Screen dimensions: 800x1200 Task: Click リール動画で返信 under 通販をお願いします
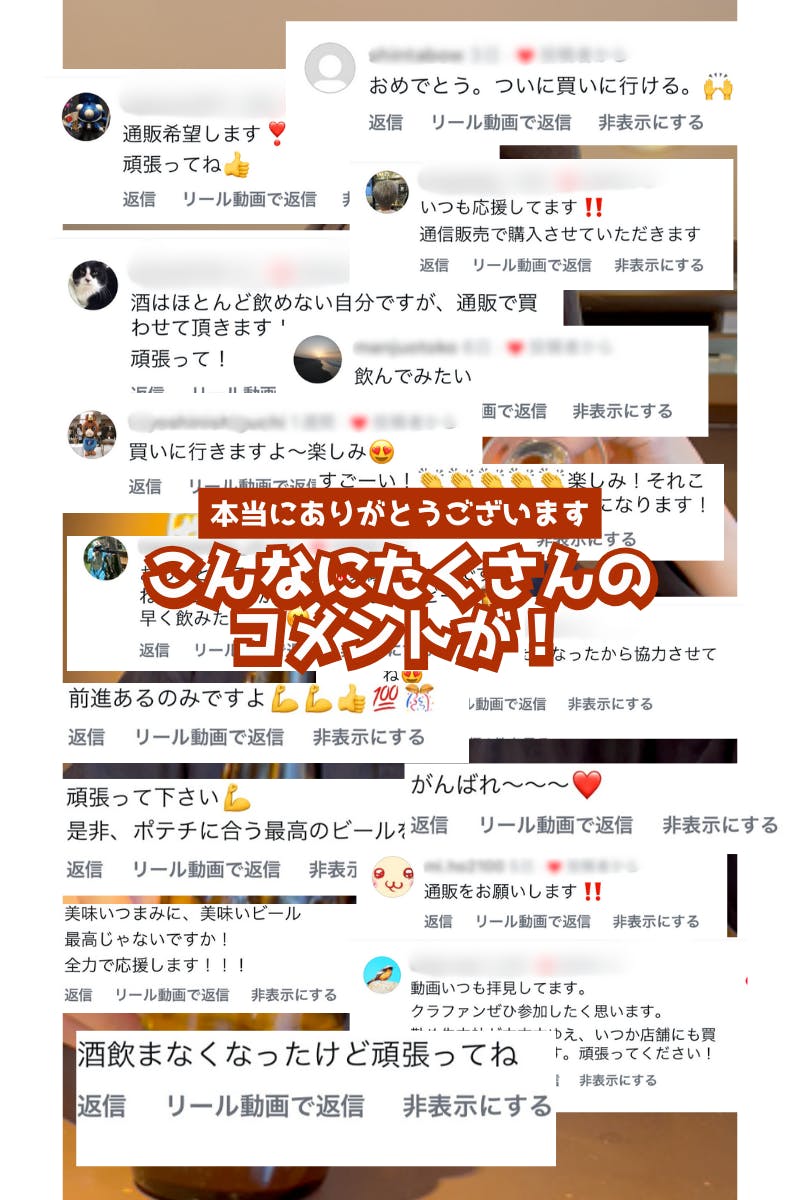click(532, 921)
